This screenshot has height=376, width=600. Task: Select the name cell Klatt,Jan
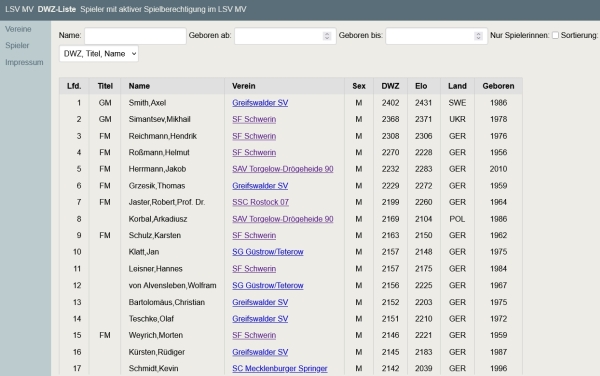click(x=144, y=252)
